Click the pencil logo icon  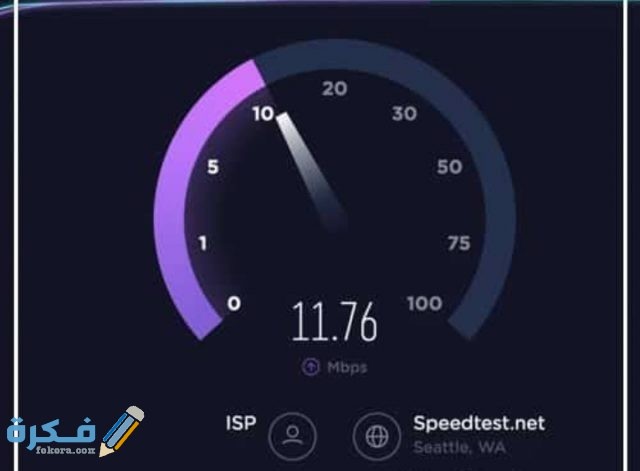click(x=122, y=431)
